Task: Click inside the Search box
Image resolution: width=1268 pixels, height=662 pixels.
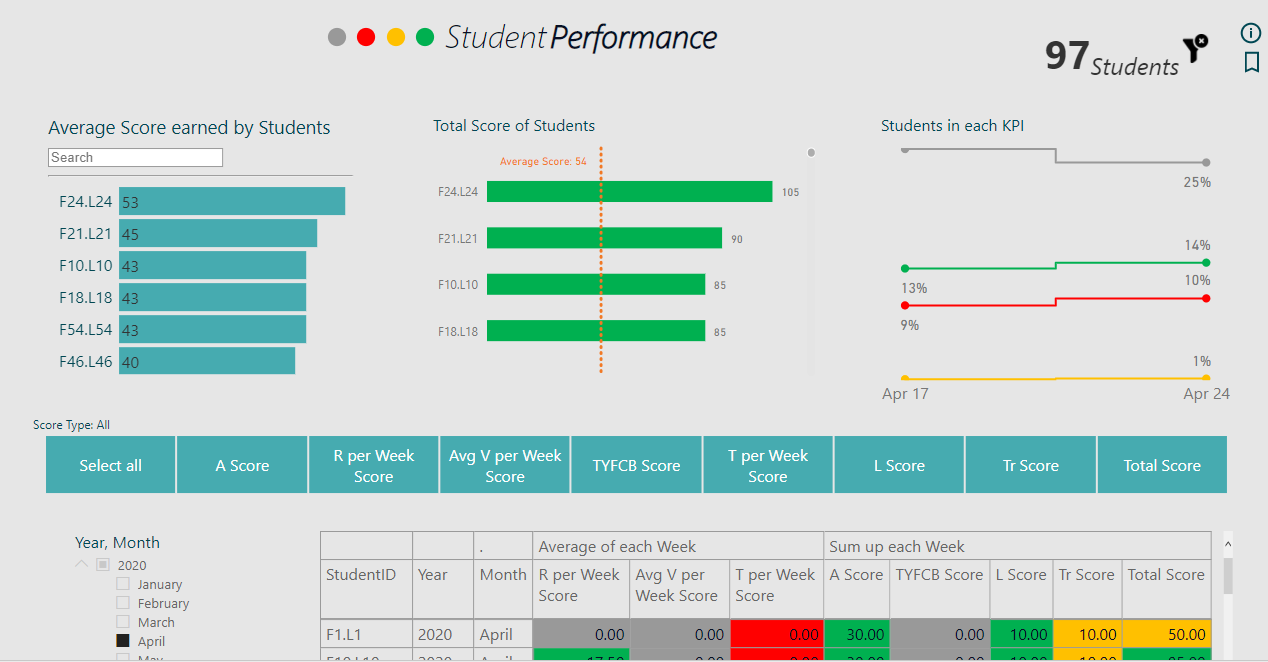Action: click(x=135, y=157)
